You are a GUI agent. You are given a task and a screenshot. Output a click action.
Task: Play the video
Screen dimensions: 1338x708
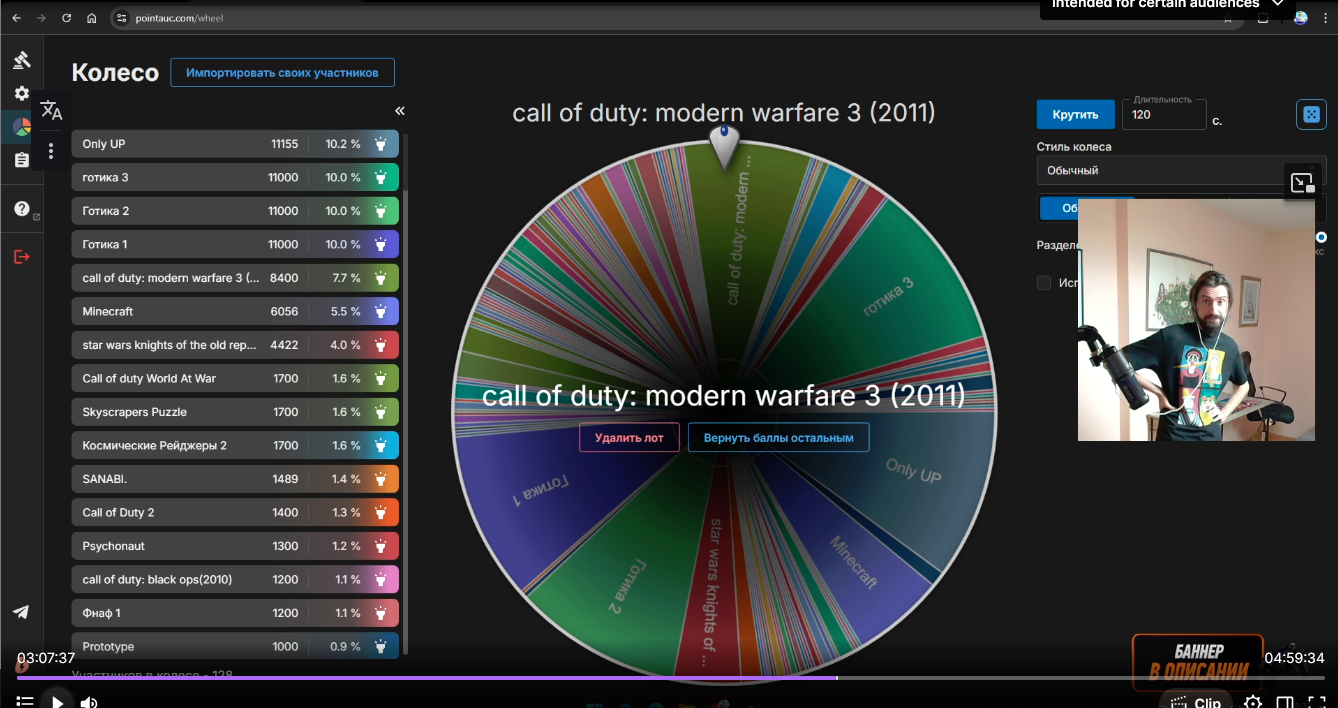tap(58, 702)
